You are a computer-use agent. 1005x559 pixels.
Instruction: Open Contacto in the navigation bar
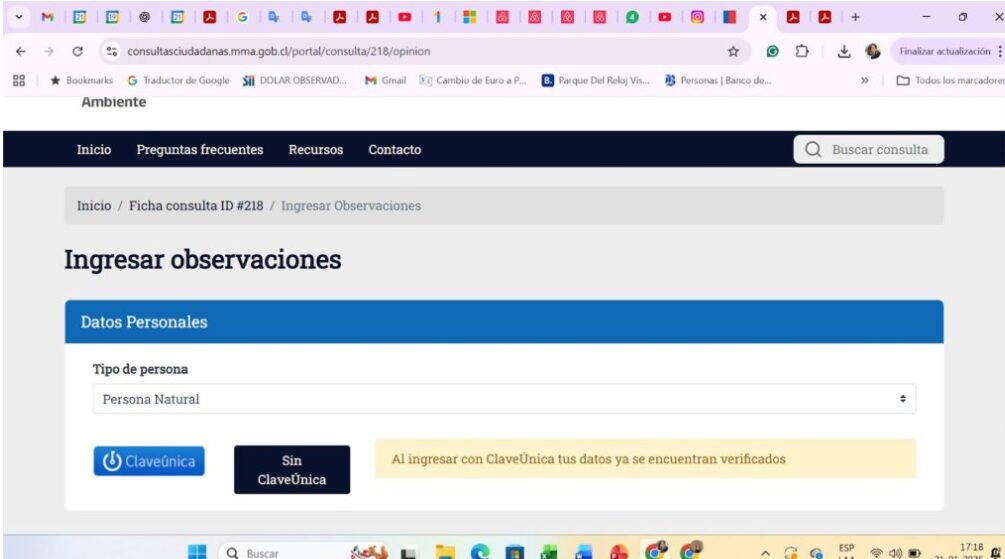(394, 150)
